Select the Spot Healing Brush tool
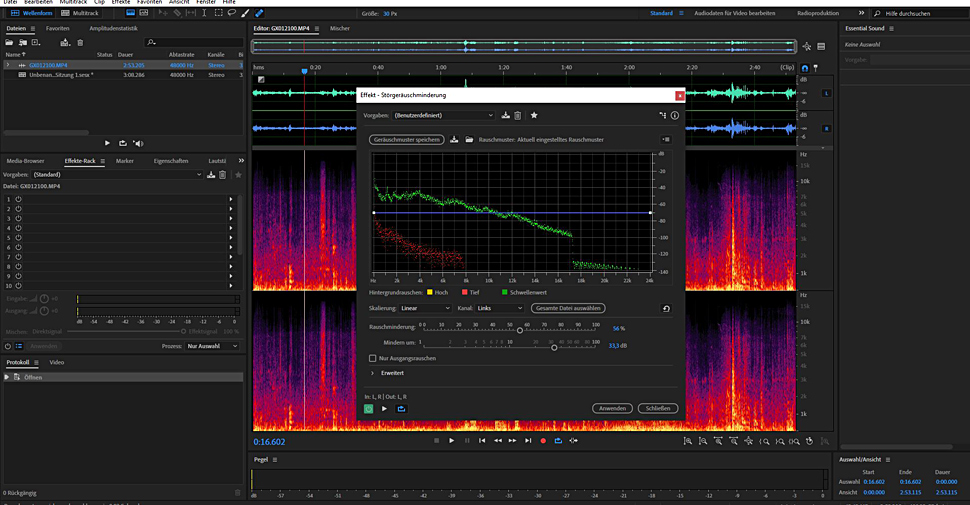 pos(259,13)
